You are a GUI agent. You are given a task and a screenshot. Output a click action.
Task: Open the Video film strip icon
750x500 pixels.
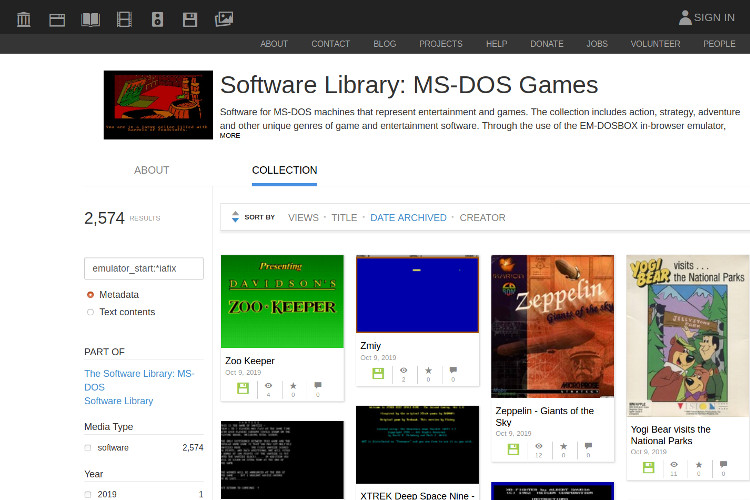click(x=124, y=20)
